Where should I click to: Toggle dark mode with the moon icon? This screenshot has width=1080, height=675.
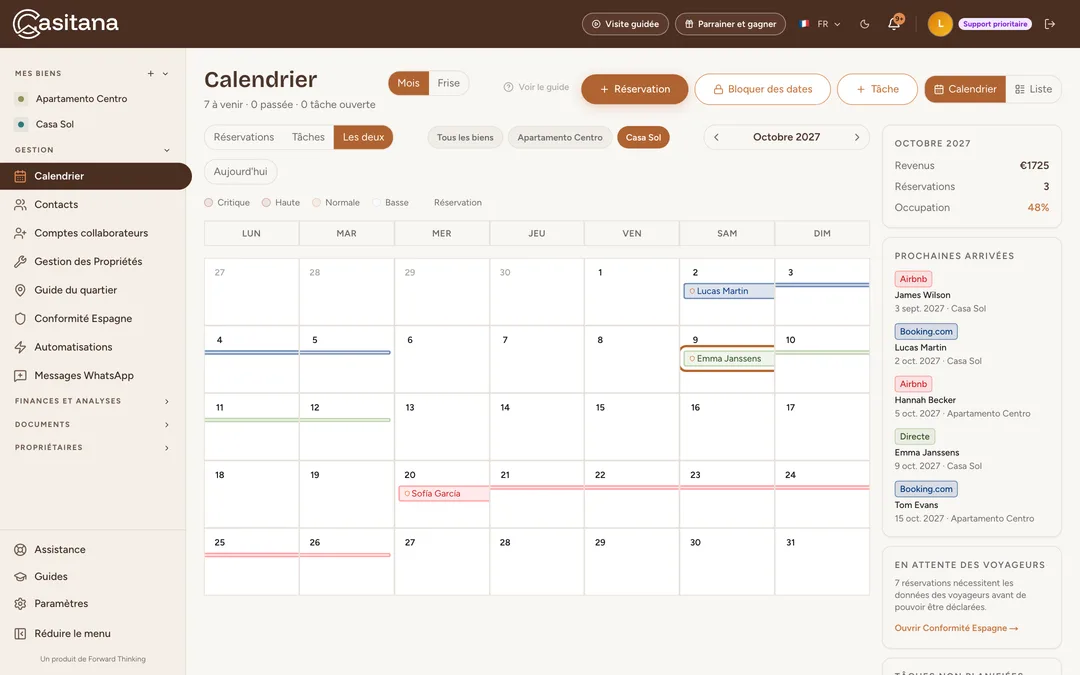(x=864, y=24)
